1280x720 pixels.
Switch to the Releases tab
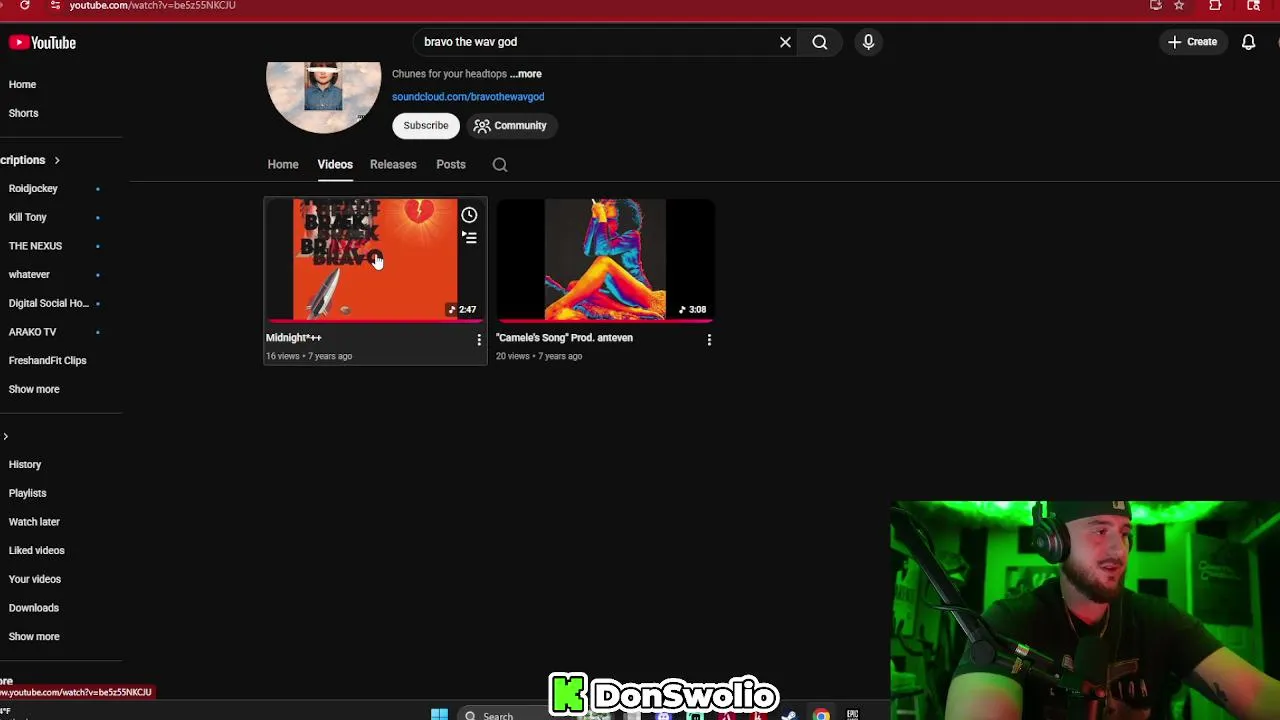(x=393, y=164)
